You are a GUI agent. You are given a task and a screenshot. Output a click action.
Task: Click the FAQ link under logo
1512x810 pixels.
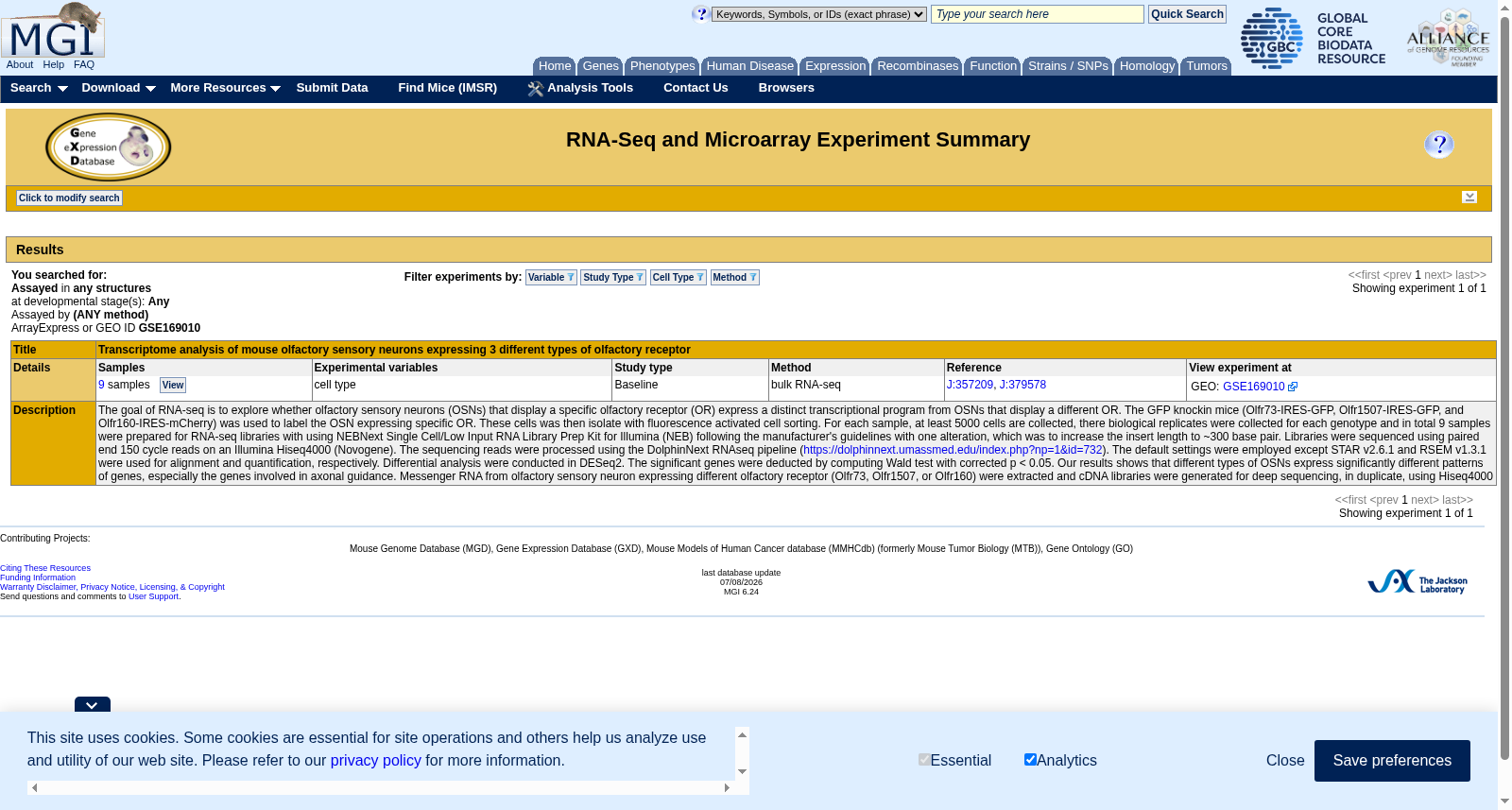point(84,64)
